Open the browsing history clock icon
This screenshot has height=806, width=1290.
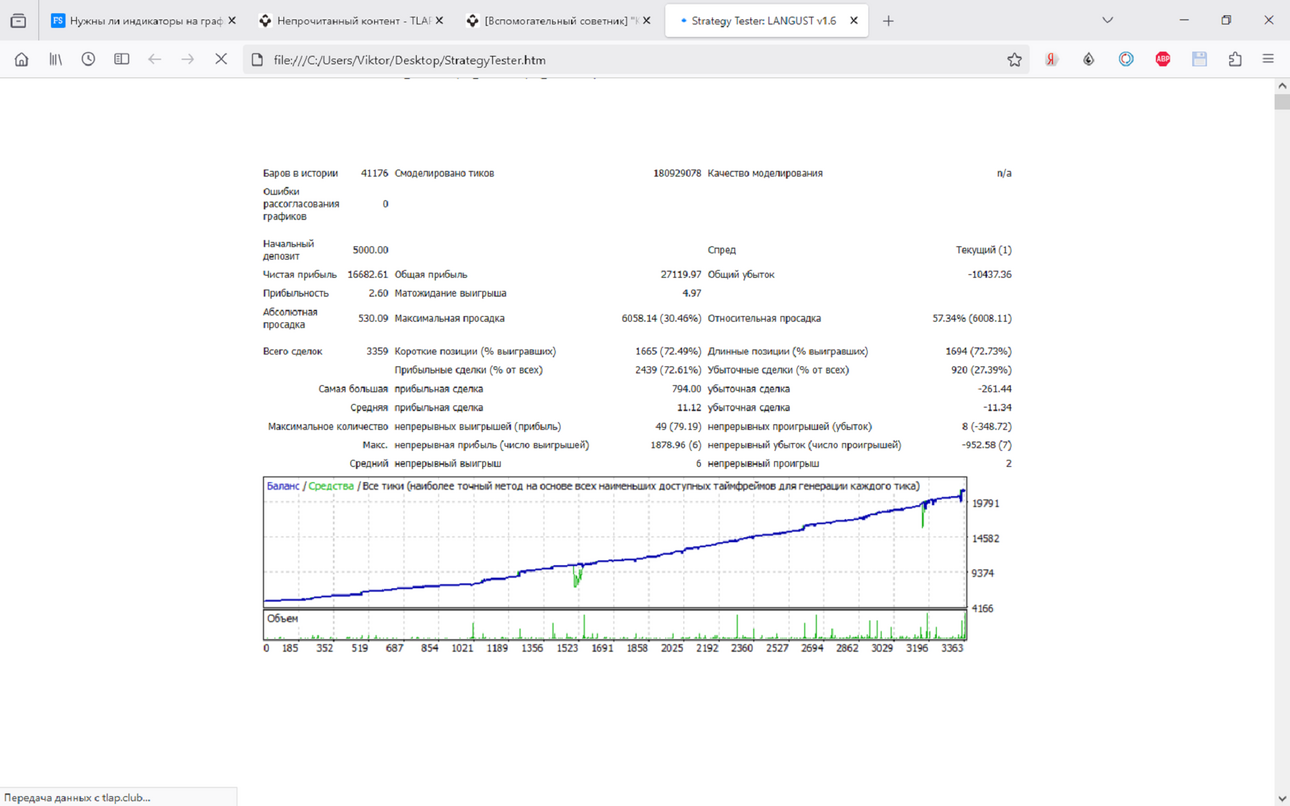(x=88, y=60)
